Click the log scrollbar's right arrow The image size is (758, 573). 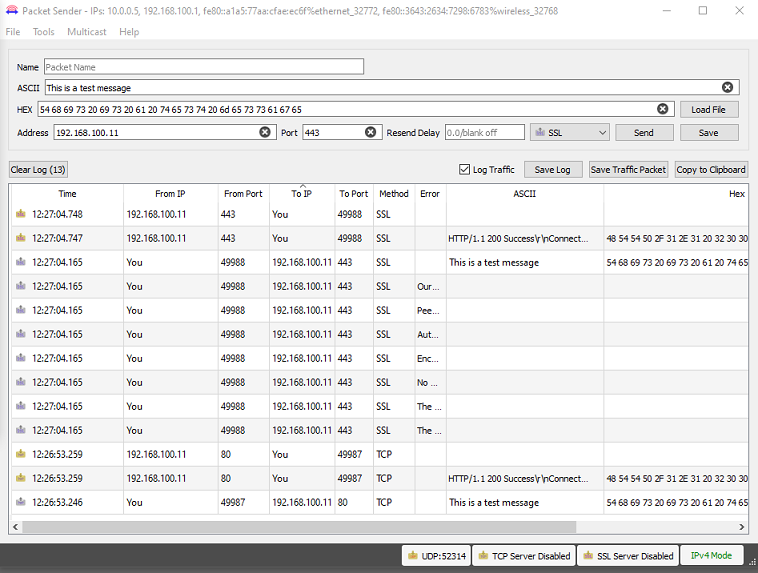pyautogui.click(x=742, y=527)
